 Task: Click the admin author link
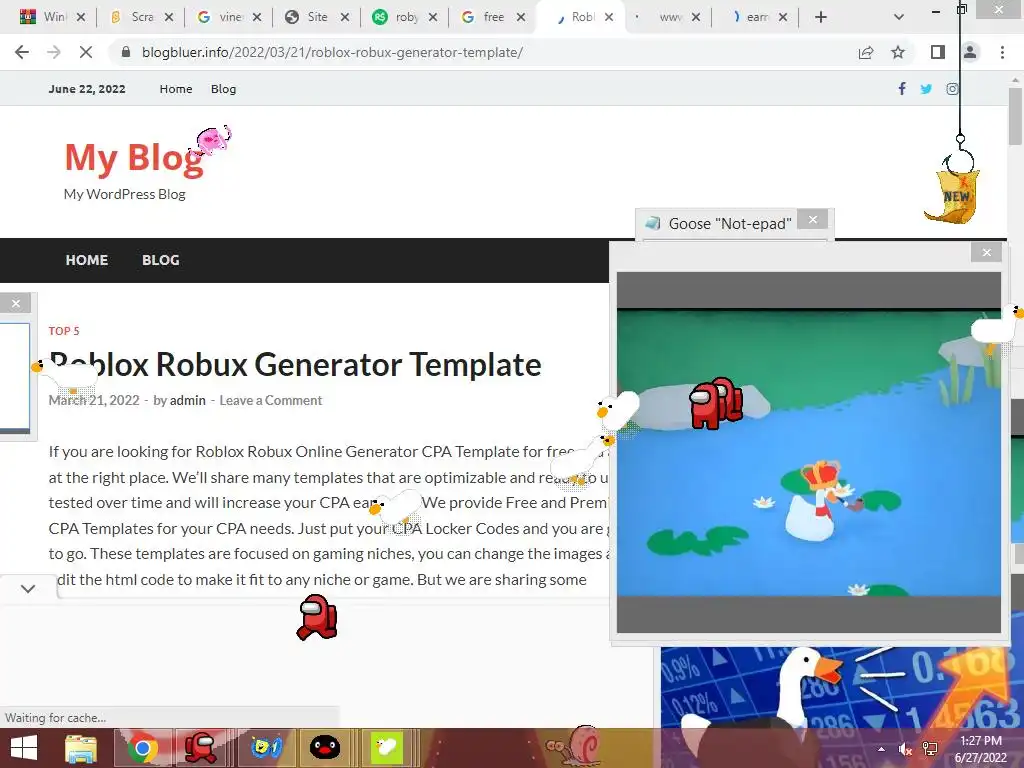187,400
